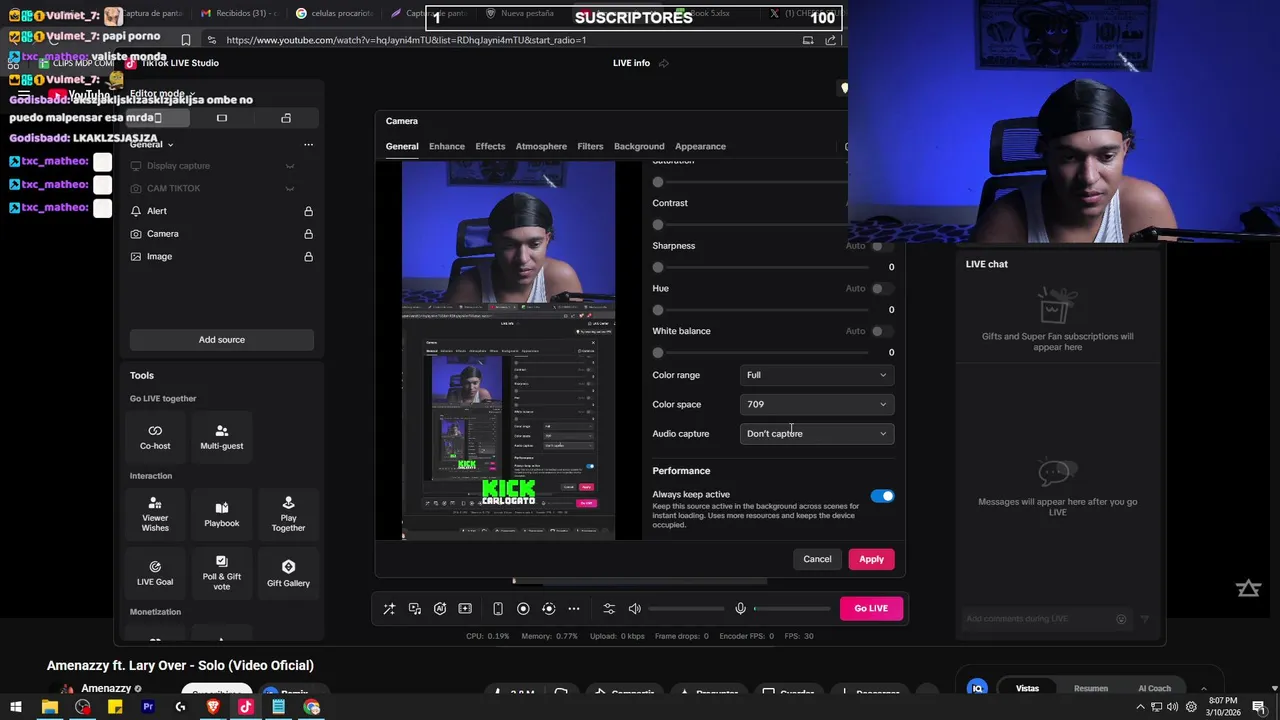Open Poll & Gift vote tool
The width and height of the screenshot is (1280, 720).
(222, 572)
